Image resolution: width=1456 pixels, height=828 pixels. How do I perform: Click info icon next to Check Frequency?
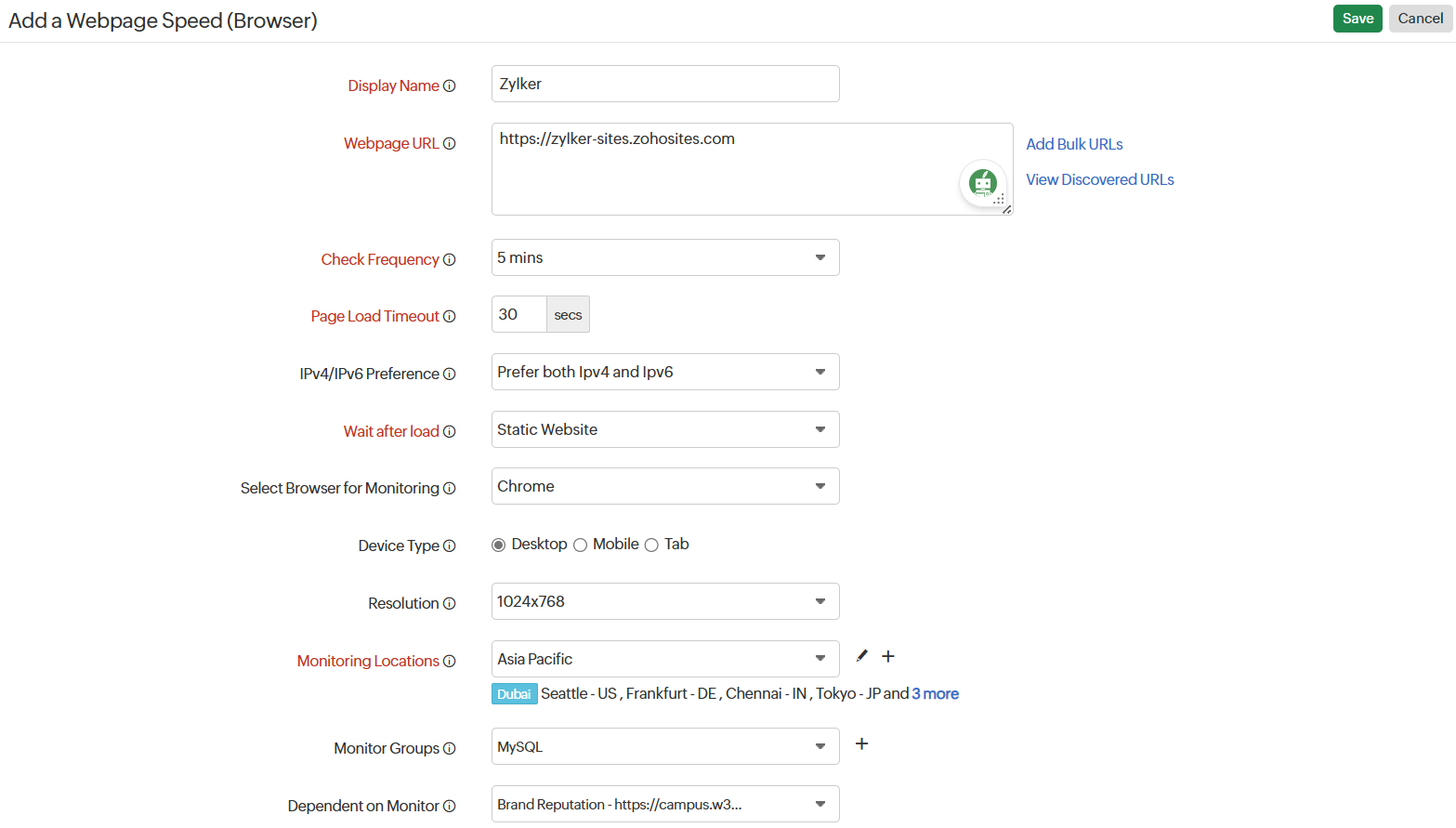[450, 260]
